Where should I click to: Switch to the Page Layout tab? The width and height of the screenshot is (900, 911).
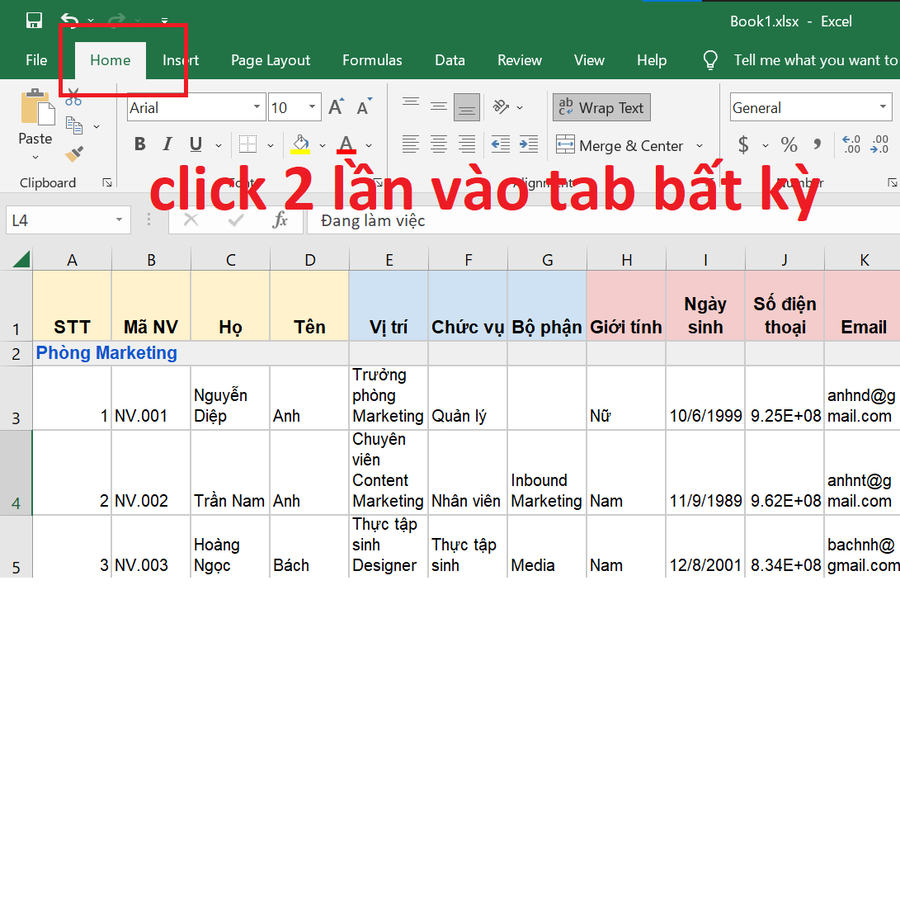(271, 60)
